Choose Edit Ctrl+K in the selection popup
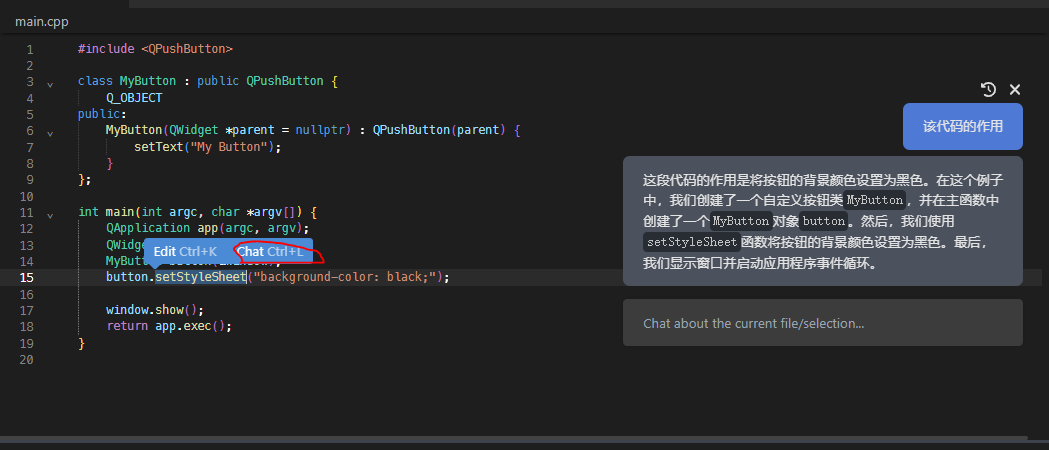Image resolution: width=1049 pixels, height=450 pixels. tap(185, 251)
